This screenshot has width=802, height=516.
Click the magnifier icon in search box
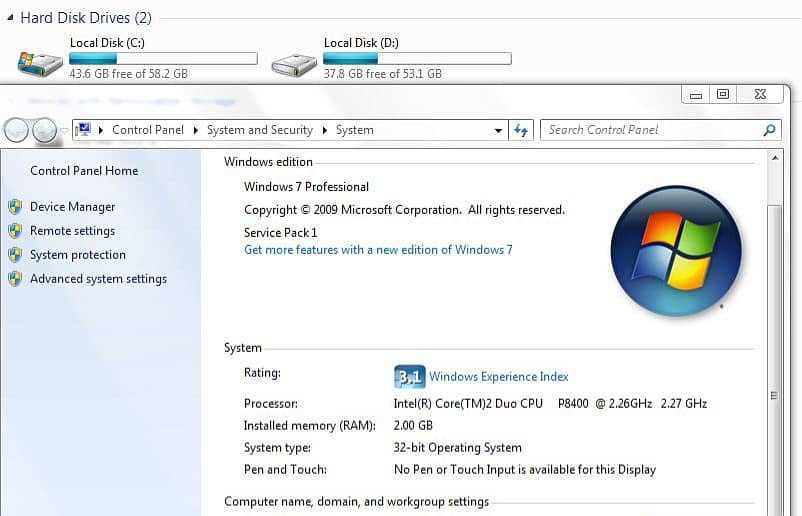(x=769, y=130)
